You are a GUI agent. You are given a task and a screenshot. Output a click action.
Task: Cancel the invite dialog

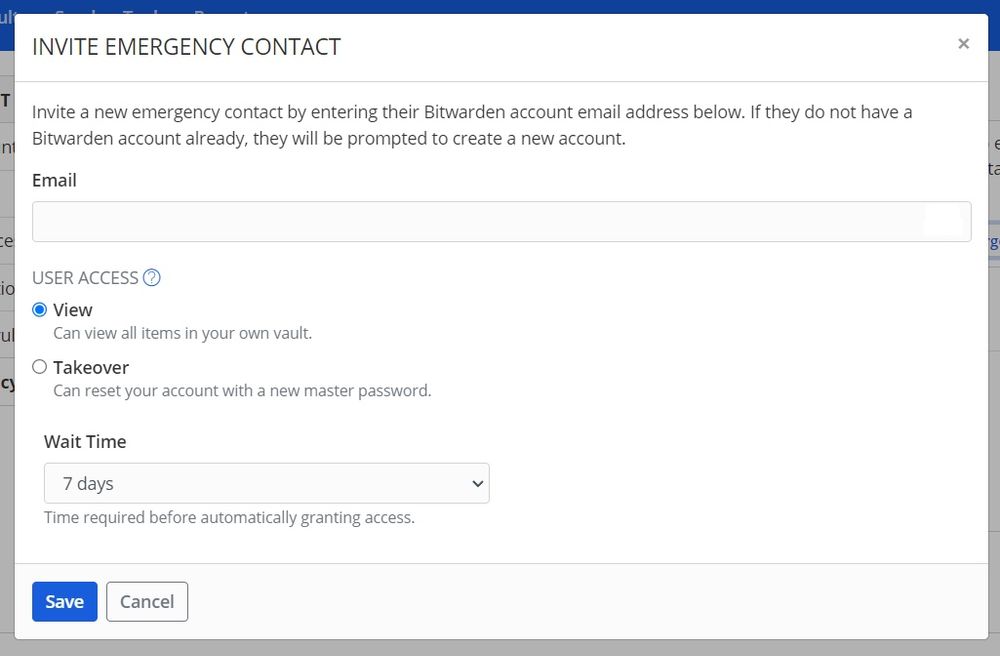coord(147,601)
